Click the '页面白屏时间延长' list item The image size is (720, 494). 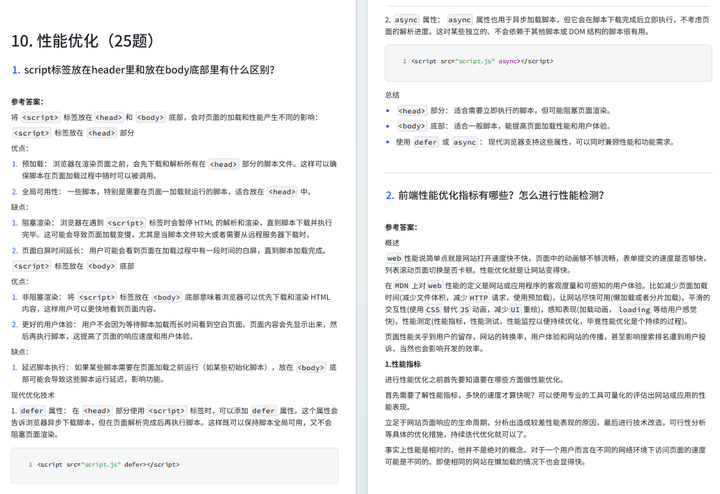pos(169,251)
